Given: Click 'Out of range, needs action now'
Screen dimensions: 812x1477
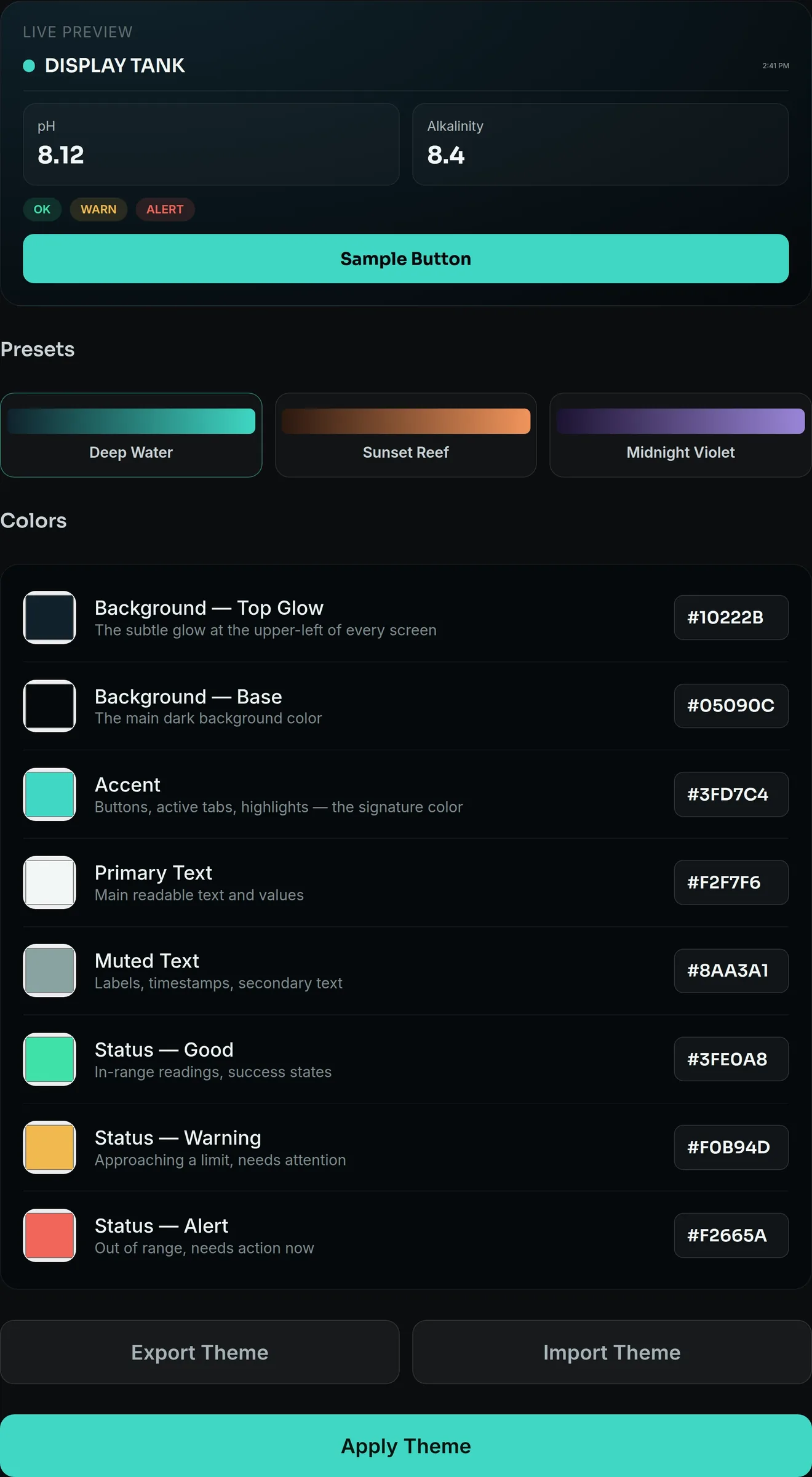Looking at the screenshot, I should [204, 1248].
